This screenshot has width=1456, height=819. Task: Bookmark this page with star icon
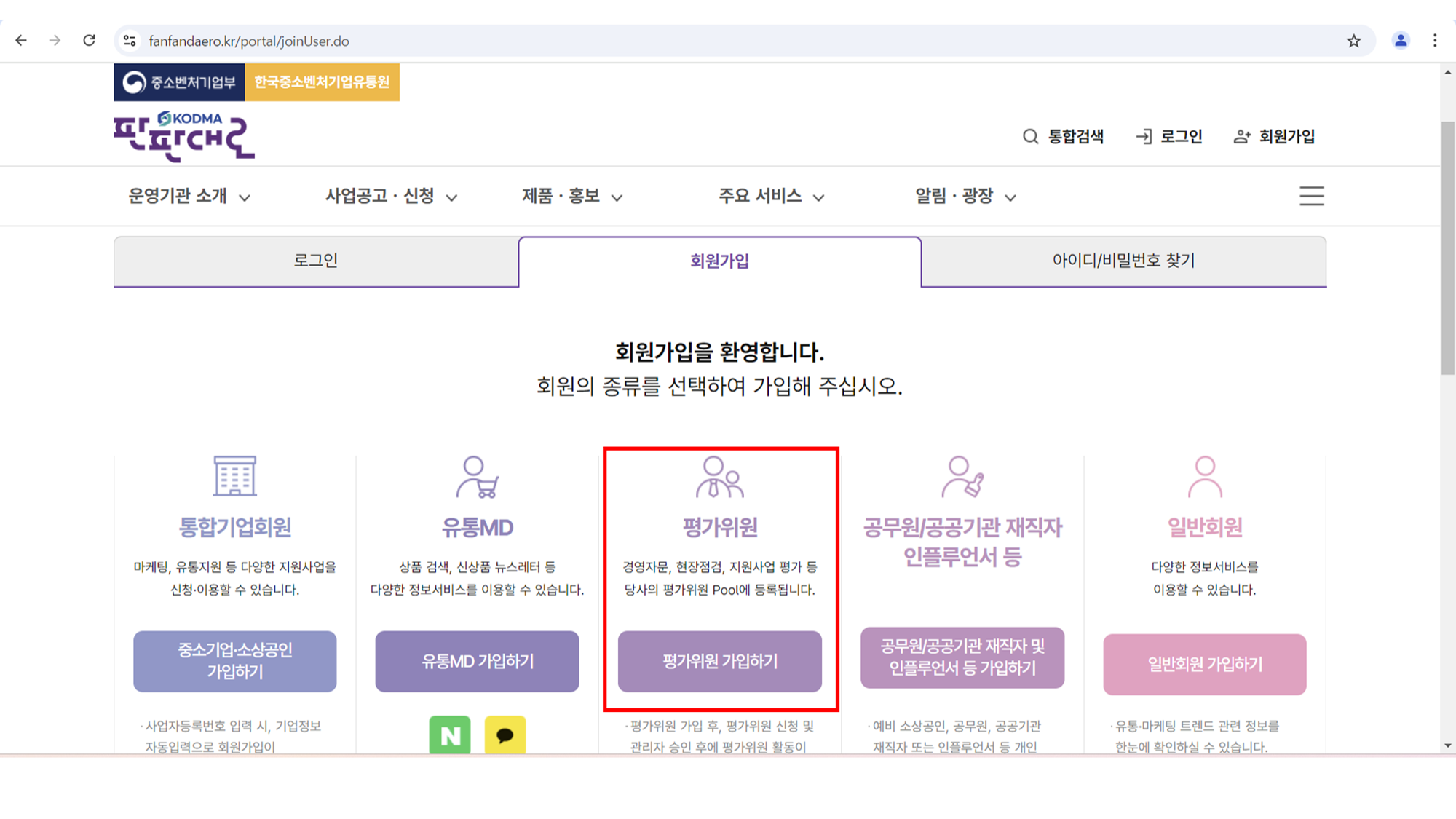1353,41
